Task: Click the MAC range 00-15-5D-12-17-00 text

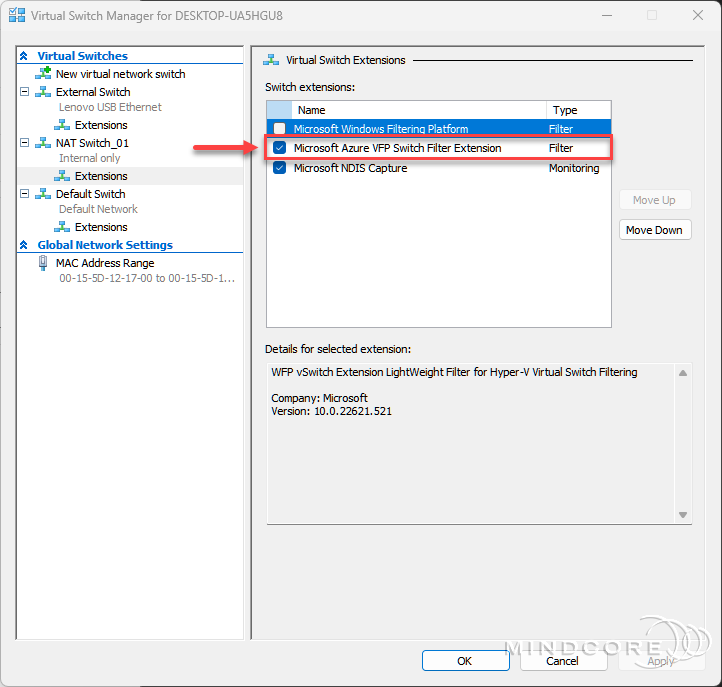Action: [x=147, y=278]
